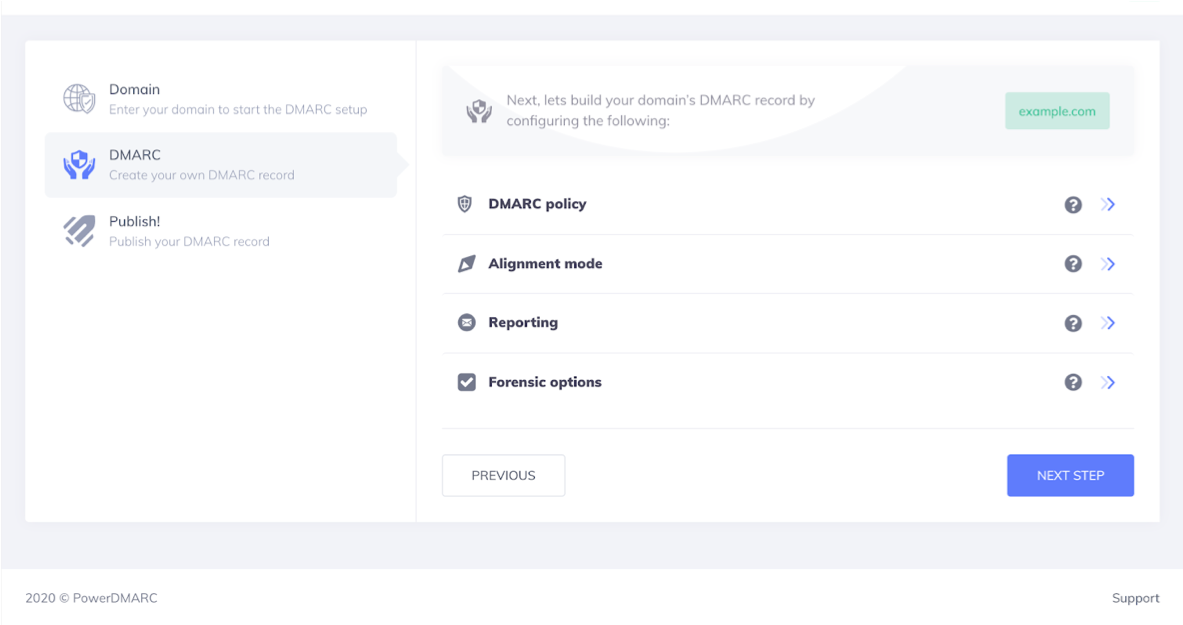Click the envelope icon next to Reporting
This screenshot has width=1183, height=625.
point(467,322)
